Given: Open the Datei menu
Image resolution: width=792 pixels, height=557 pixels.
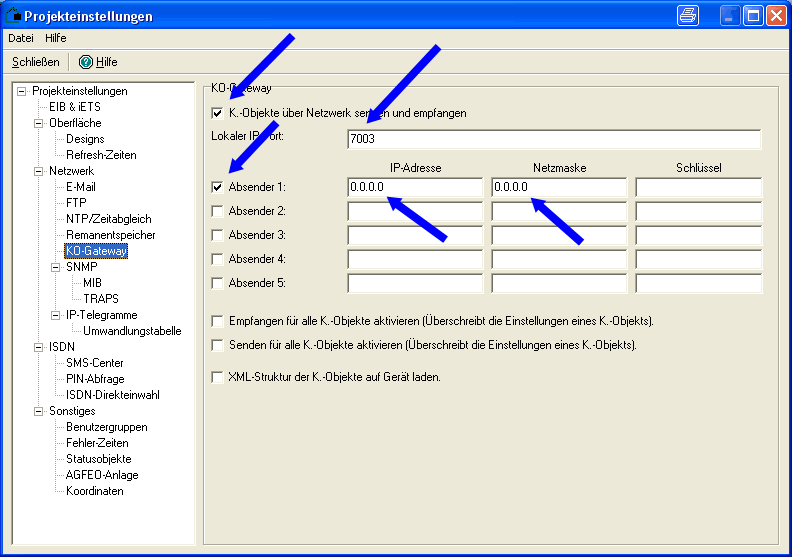Looking at the screenshot, I should pos(21,38).
